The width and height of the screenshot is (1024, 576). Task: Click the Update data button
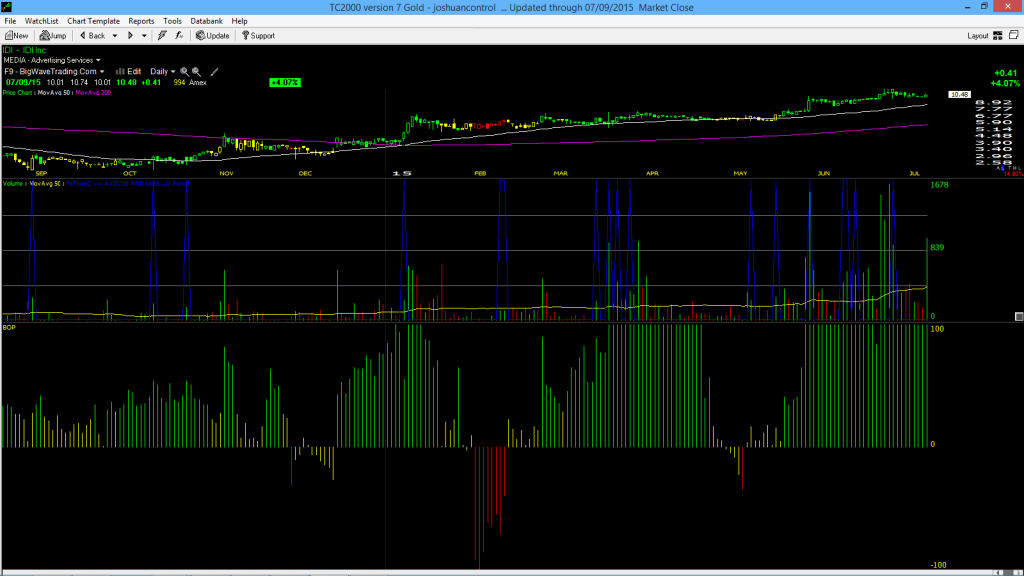pyautogui.click(x=213, y=36)
